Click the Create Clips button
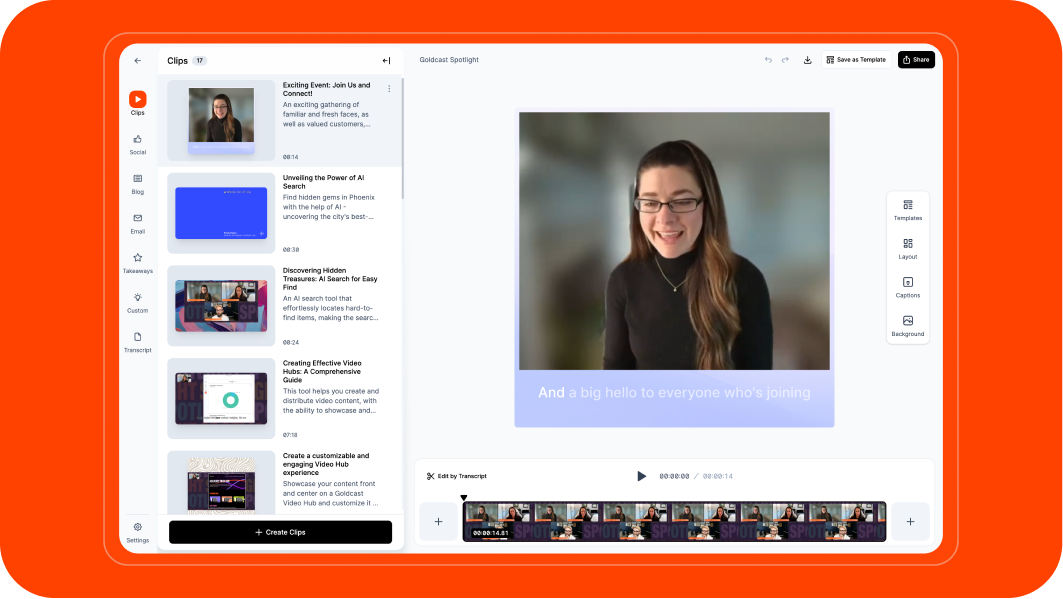Image resolution: width=1063 pixels, height=599 pixels. pyautogui.click(x=280, y=532)
